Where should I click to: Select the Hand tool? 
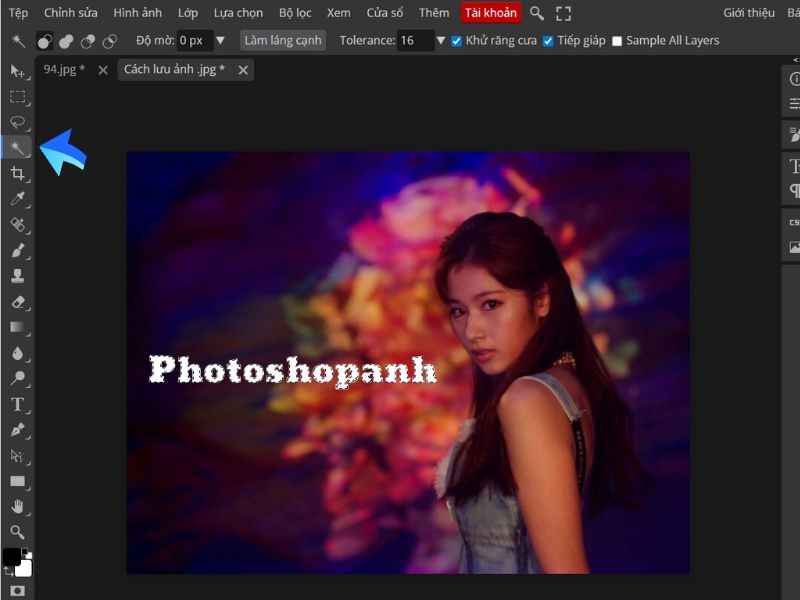coord(17,507)
